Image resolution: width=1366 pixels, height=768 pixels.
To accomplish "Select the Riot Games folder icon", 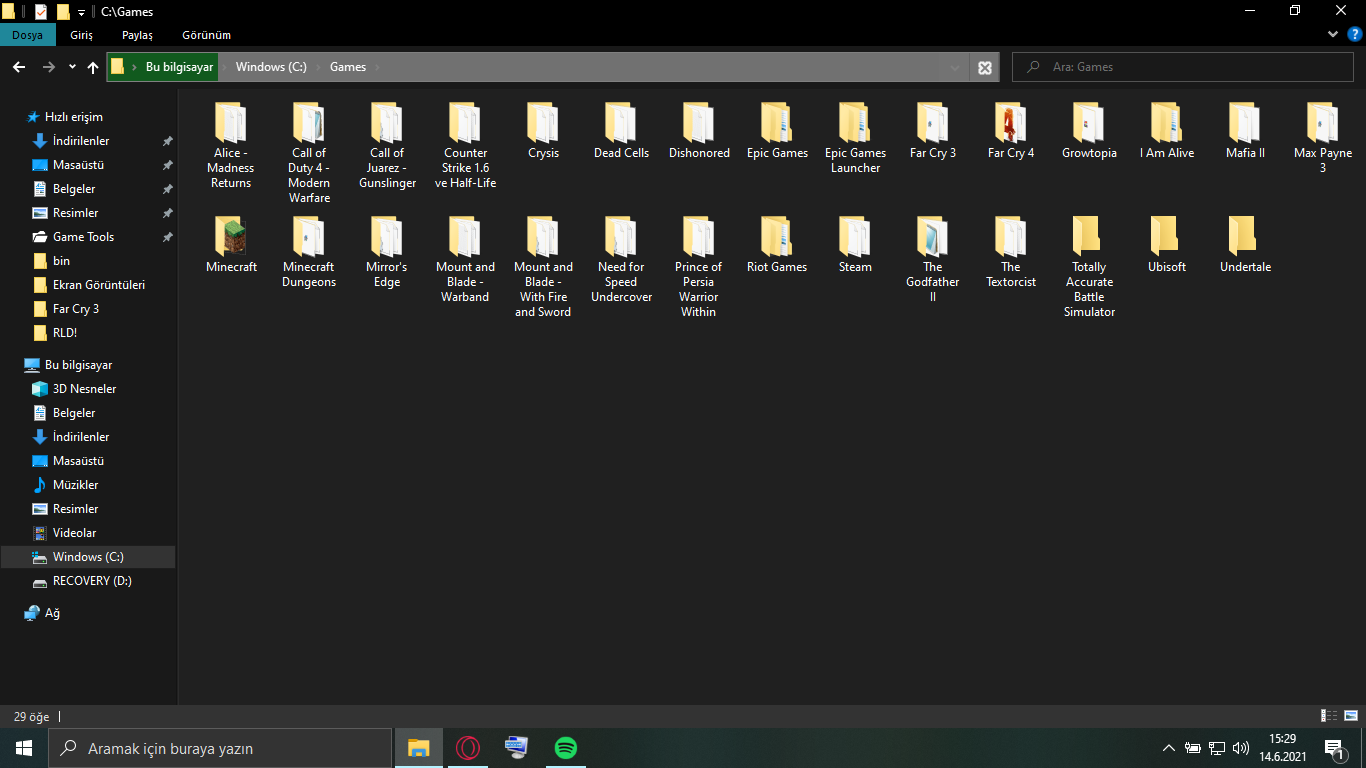I will coord(777,236).
